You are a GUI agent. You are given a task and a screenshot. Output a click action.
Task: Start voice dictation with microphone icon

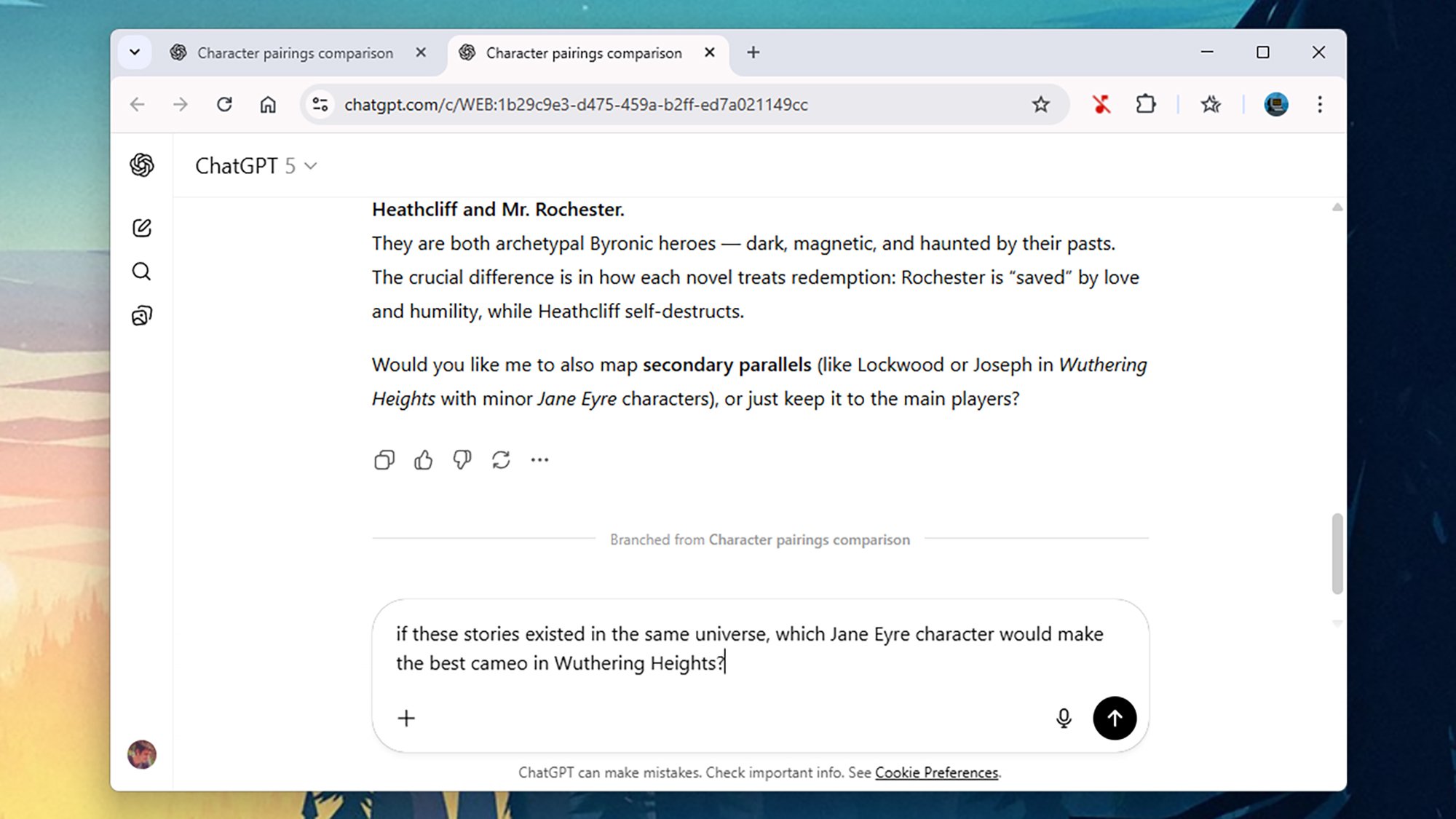tap(1064, 719)
